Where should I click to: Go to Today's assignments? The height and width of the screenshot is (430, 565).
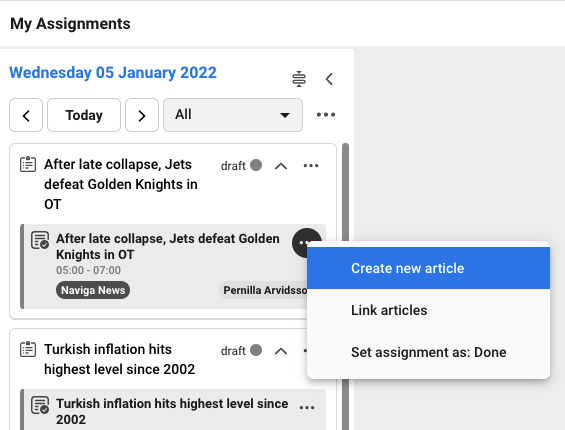point(84,115)
